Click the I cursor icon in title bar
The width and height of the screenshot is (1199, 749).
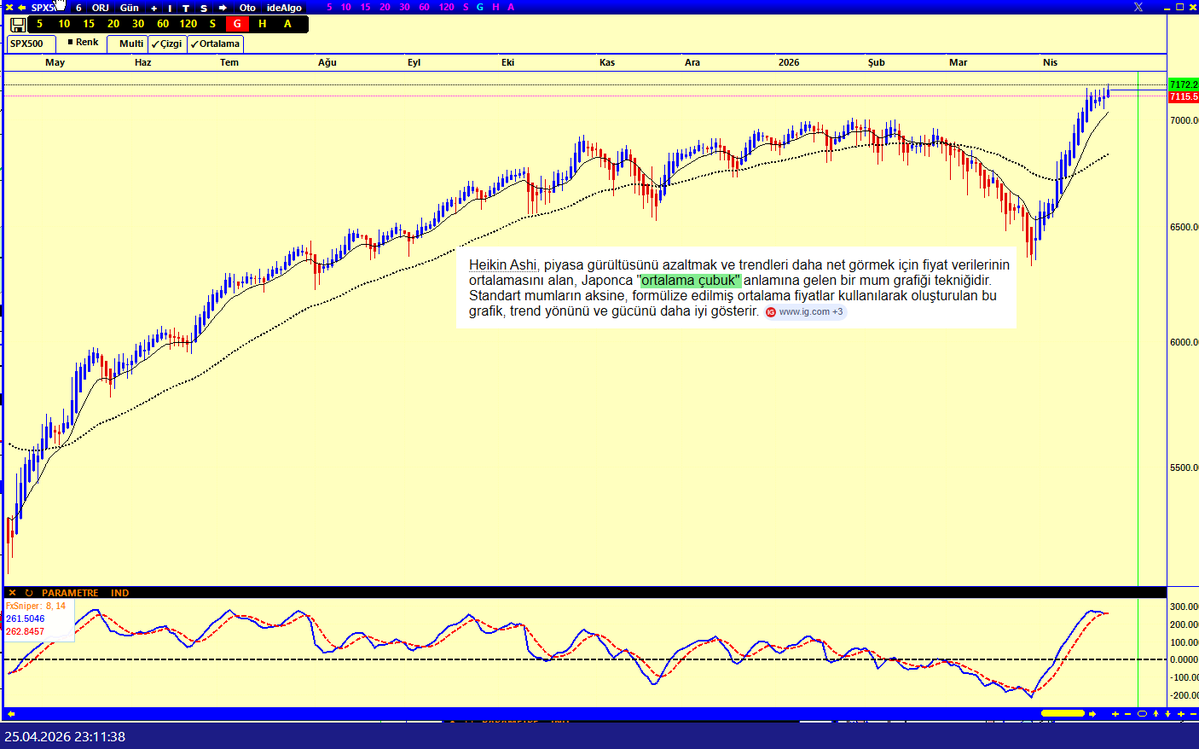coord(170,8)
